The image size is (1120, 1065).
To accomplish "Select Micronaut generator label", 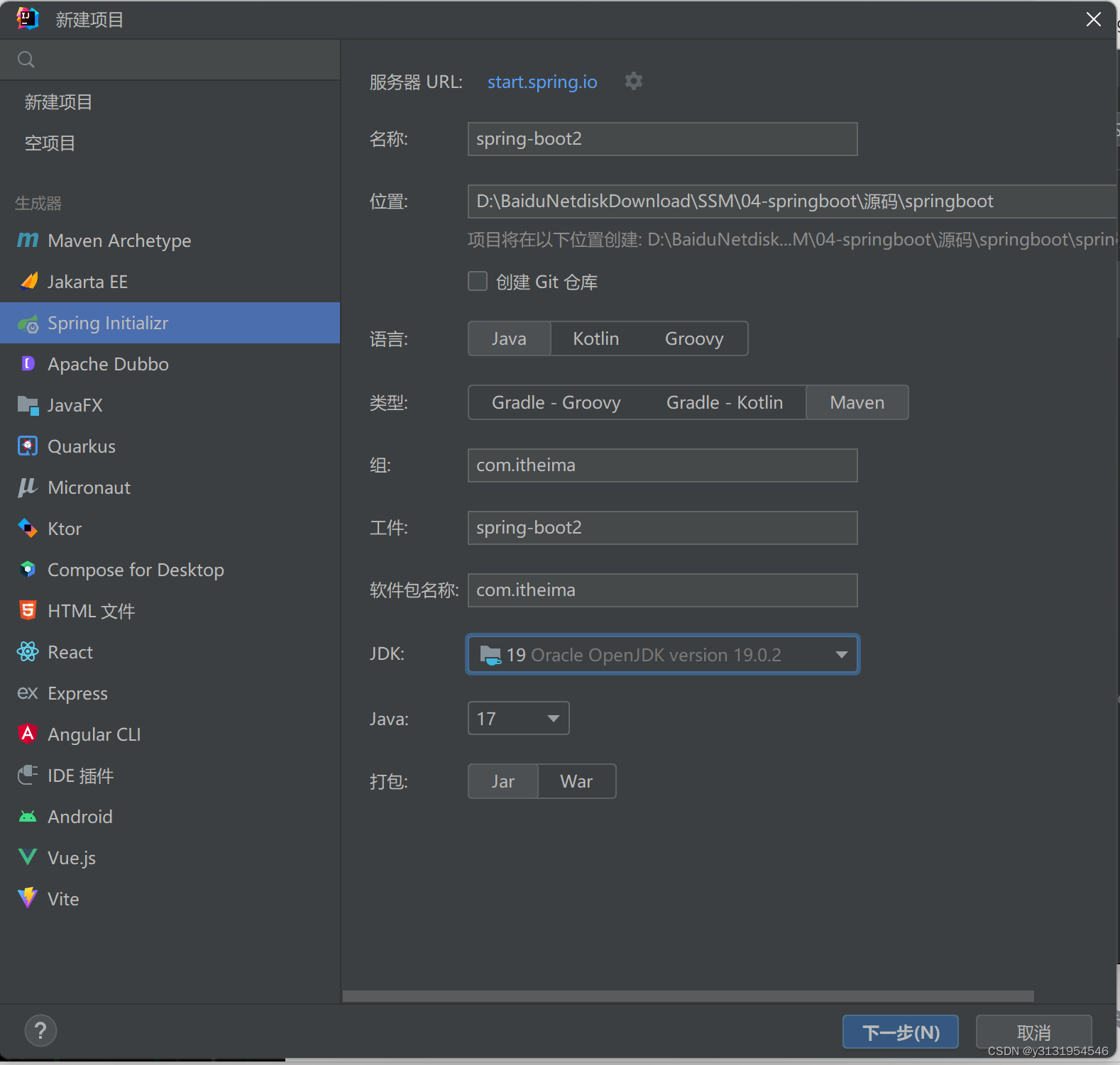I will pyautogui.click(x=89, y=487).
